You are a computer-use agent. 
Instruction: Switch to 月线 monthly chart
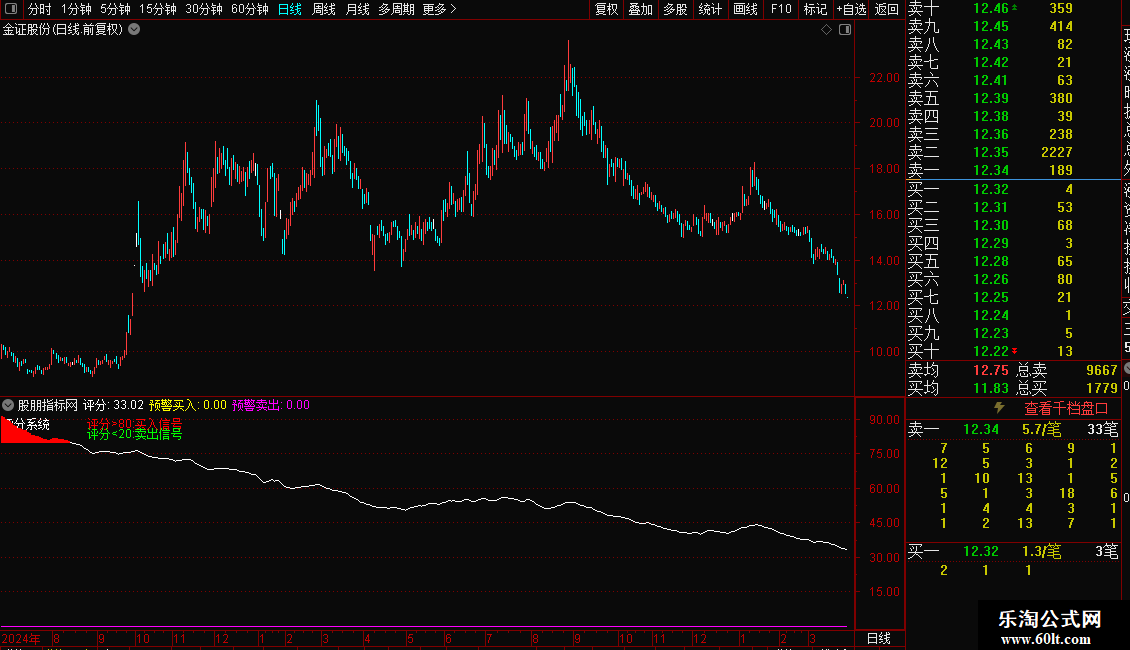point(357,9)
